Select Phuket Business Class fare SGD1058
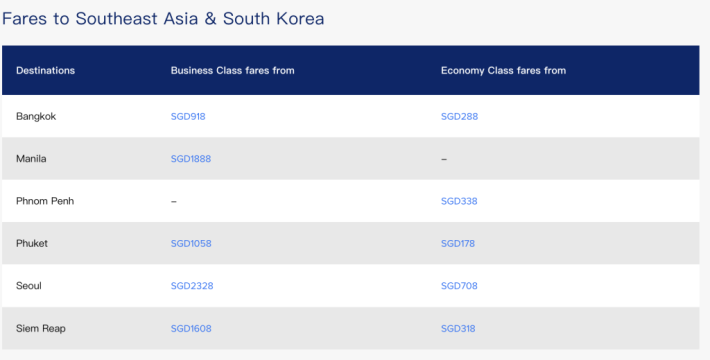 click(x=191, y=244)
